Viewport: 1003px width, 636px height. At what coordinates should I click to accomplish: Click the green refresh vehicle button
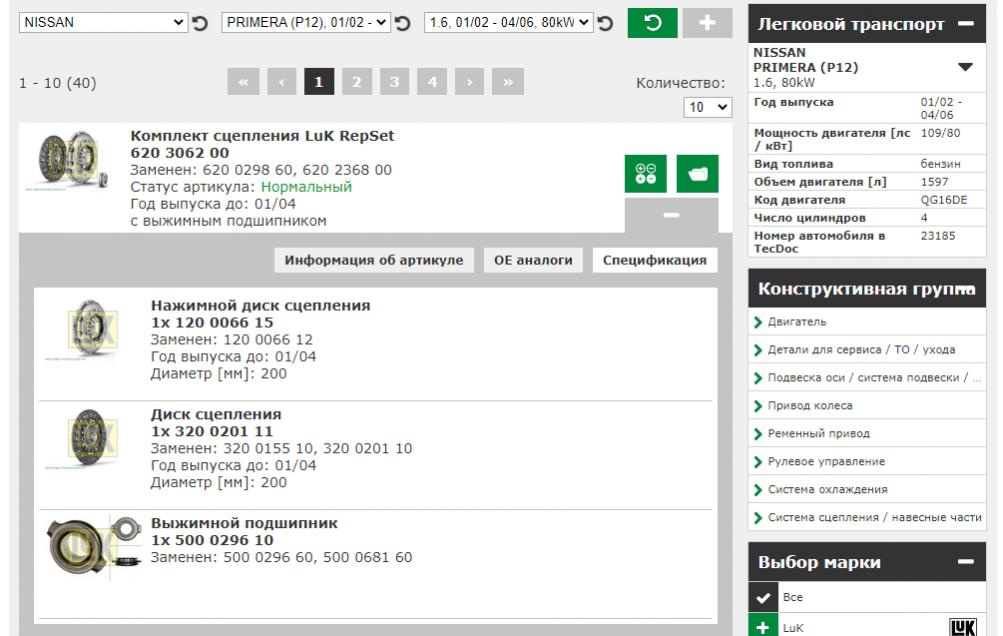pyautogui.click(x=652, y=23)
